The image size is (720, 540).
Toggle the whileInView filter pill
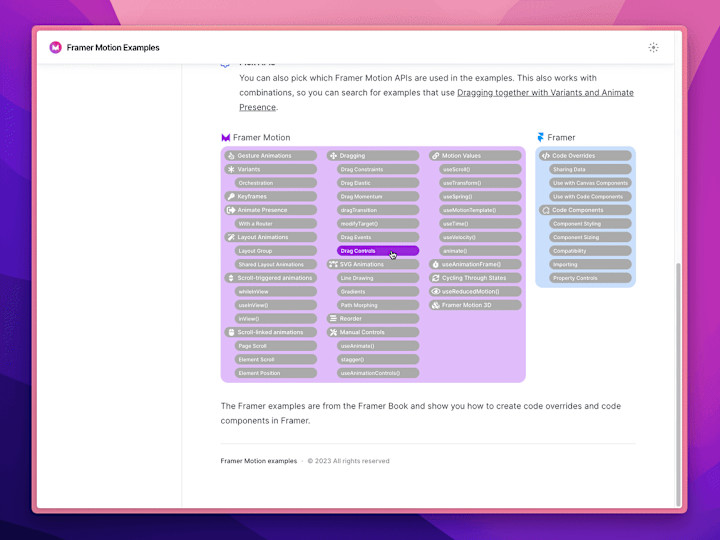276,291
